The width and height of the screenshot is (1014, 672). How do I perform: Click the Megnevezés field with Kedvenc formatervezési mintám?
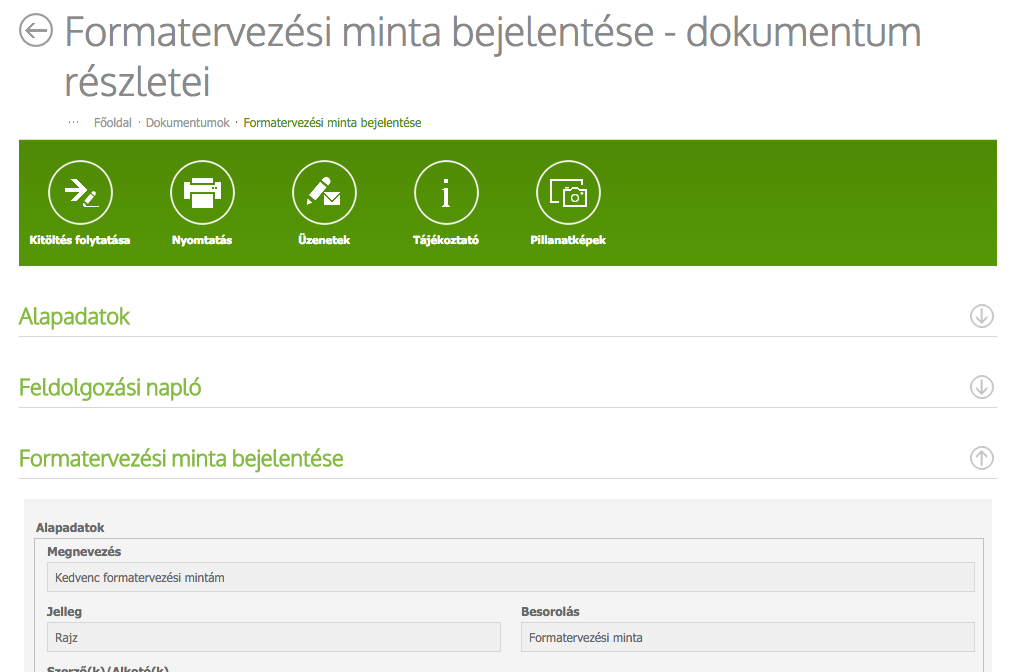click(x=511, y=578)
